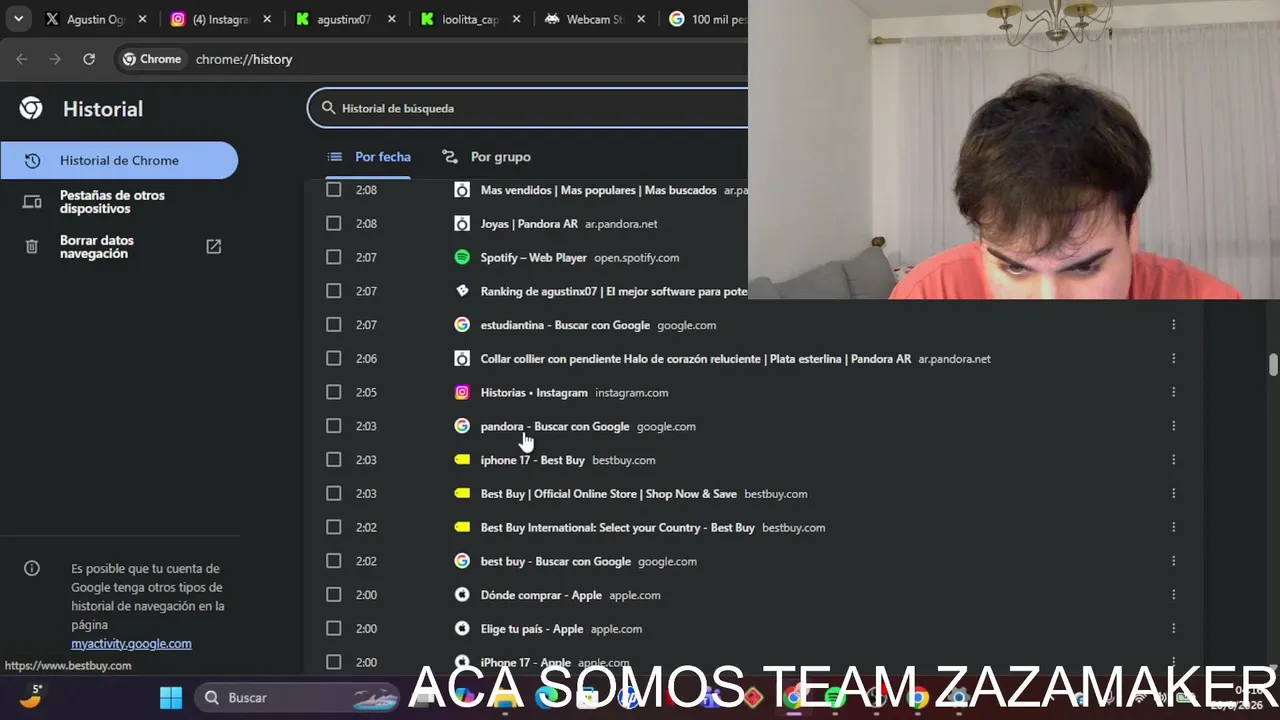
Task: Open Best Buy | Official Online Store link
Action: [x=609, y=494]
